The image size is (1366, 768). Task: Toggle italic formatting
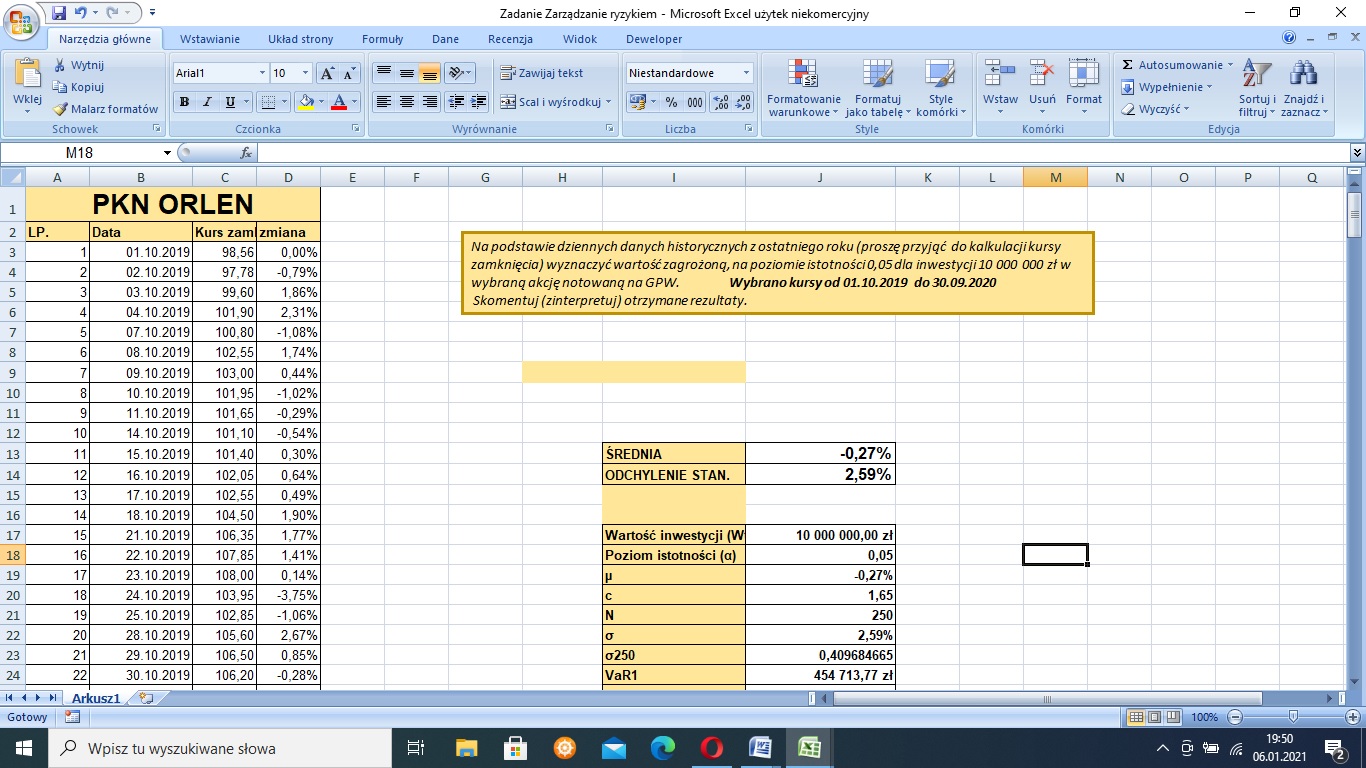coord(207,102)
